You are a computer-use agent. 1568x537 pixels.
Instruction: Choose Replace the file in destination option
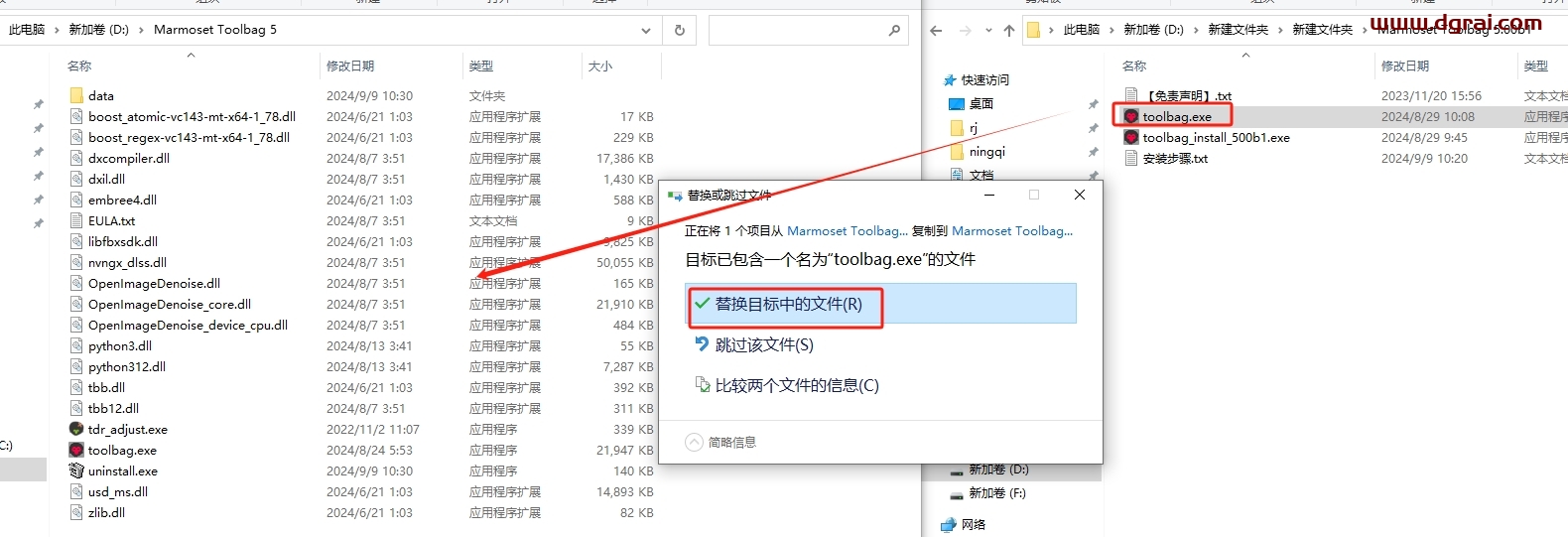[x=881, y=304]
